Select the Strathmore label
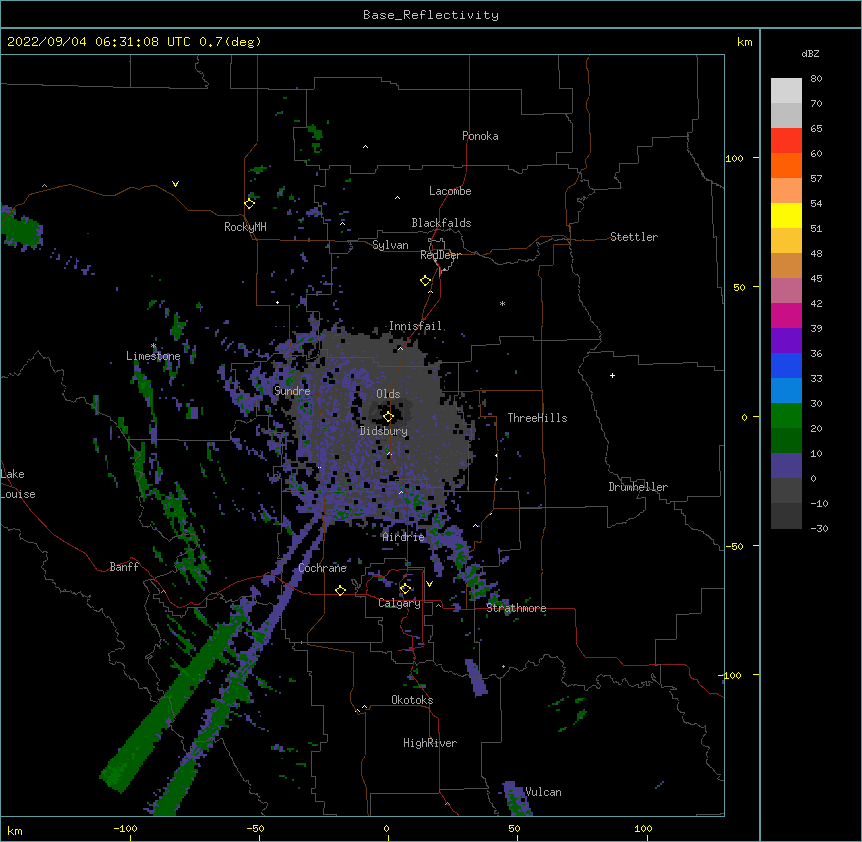Image resolution: width=862 pixels, height=842 pixels. [x=516, y=608]
